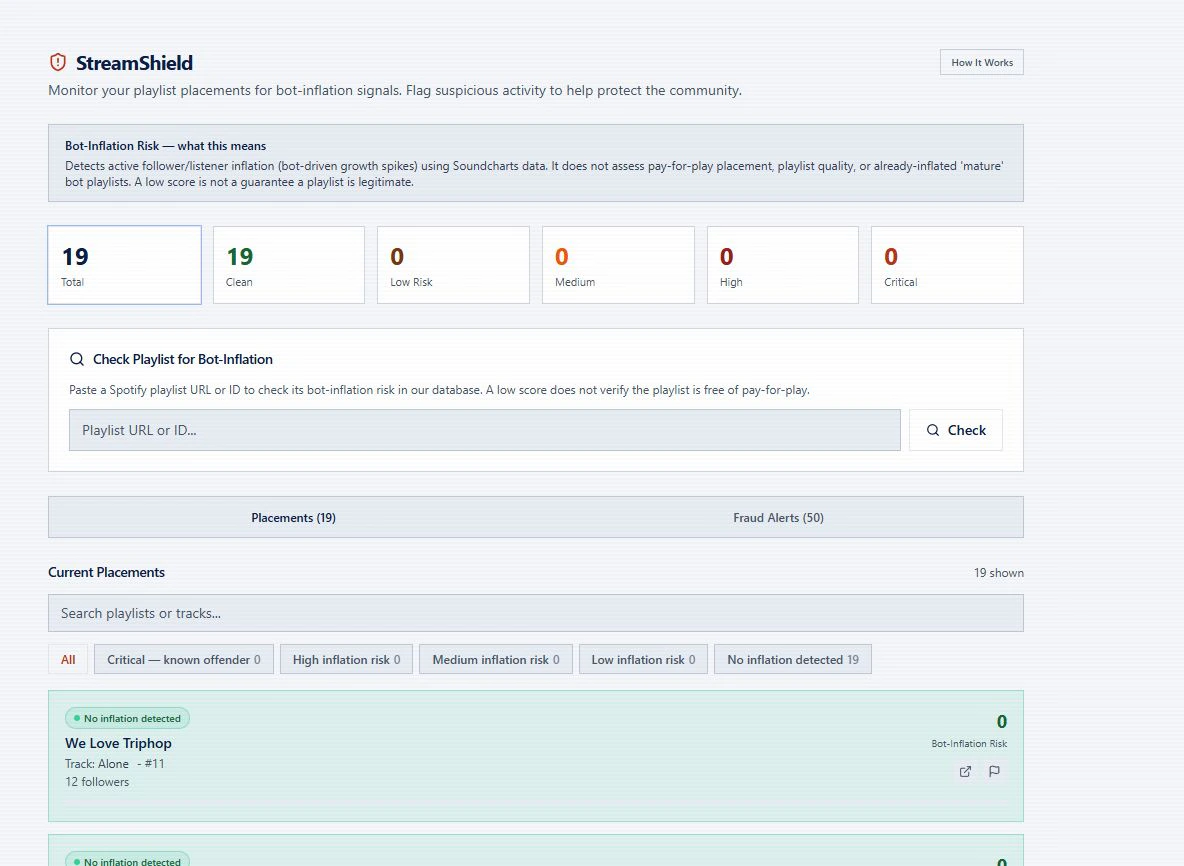Click the '12 followers' text
The height and width of the screenshot is (866, 1184).
point(97,782)
